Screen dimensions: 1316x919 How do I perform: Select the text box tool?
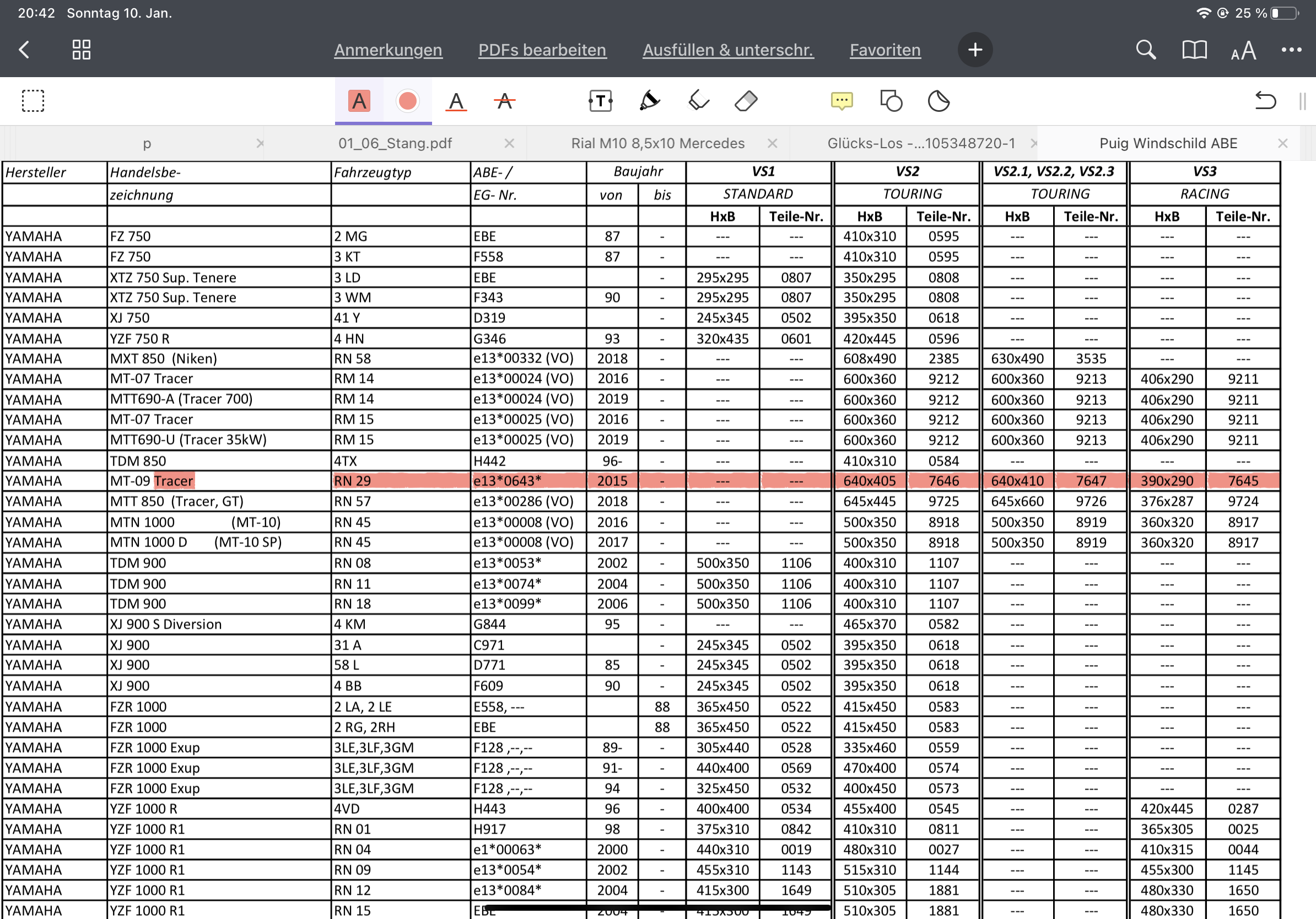coord(600,101)
